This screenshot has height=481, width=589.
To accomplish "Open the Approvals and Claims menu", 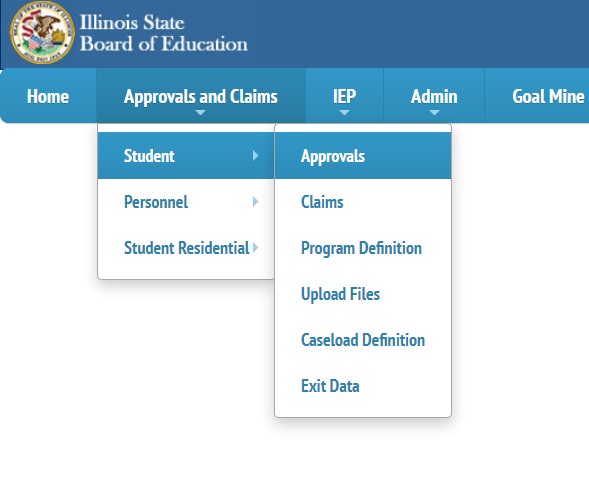I will click(x=201, y=96).
